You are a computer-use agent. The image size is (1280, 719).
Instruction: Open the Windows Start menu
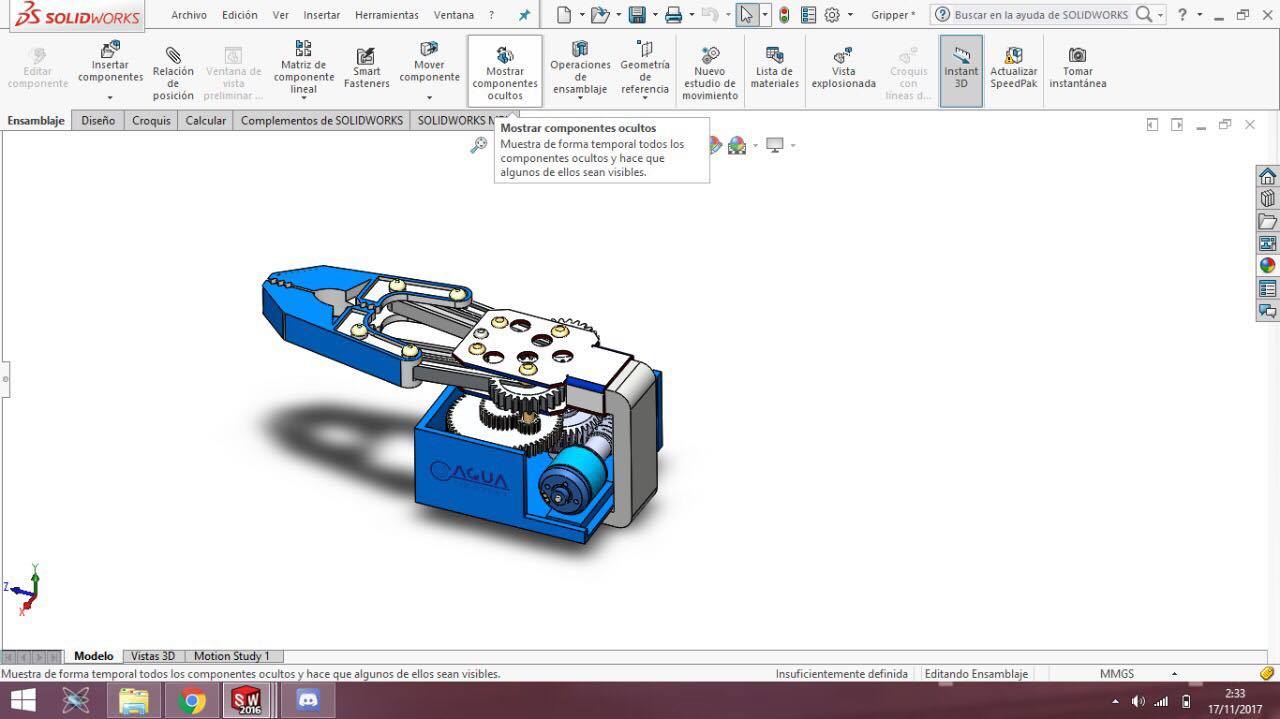22,700
